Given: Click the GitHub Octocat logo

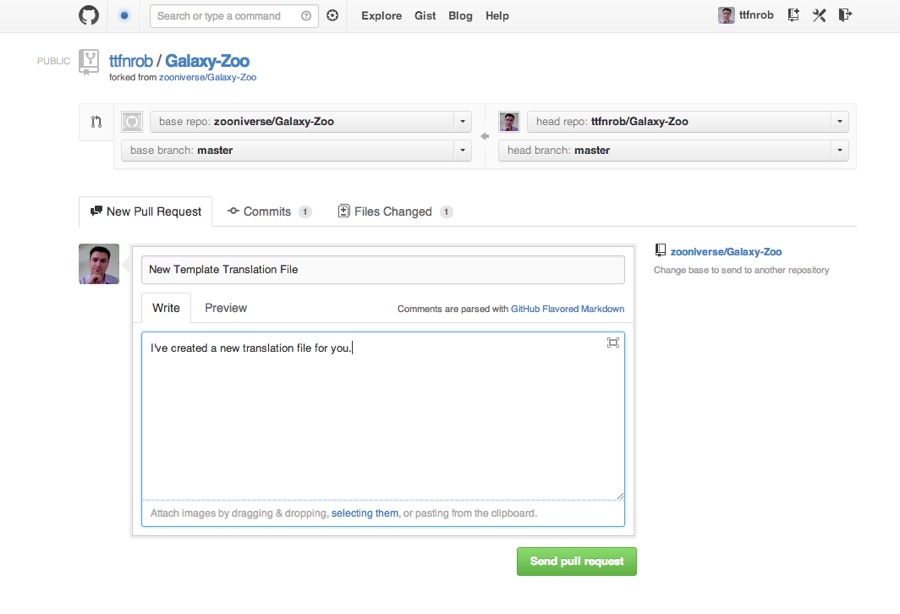Looking at the screenshot, I should (88, 15).
